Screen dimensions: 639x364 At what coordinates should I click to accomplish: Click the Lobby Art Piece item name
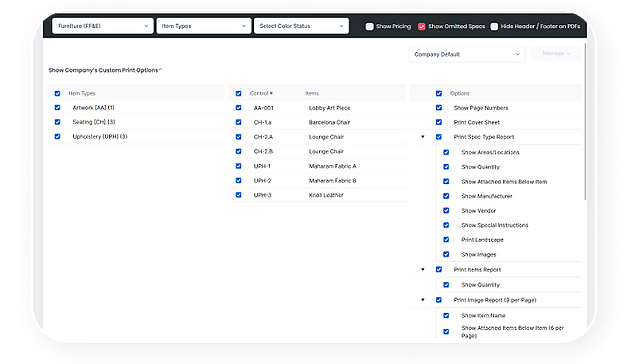click(329, 108)
